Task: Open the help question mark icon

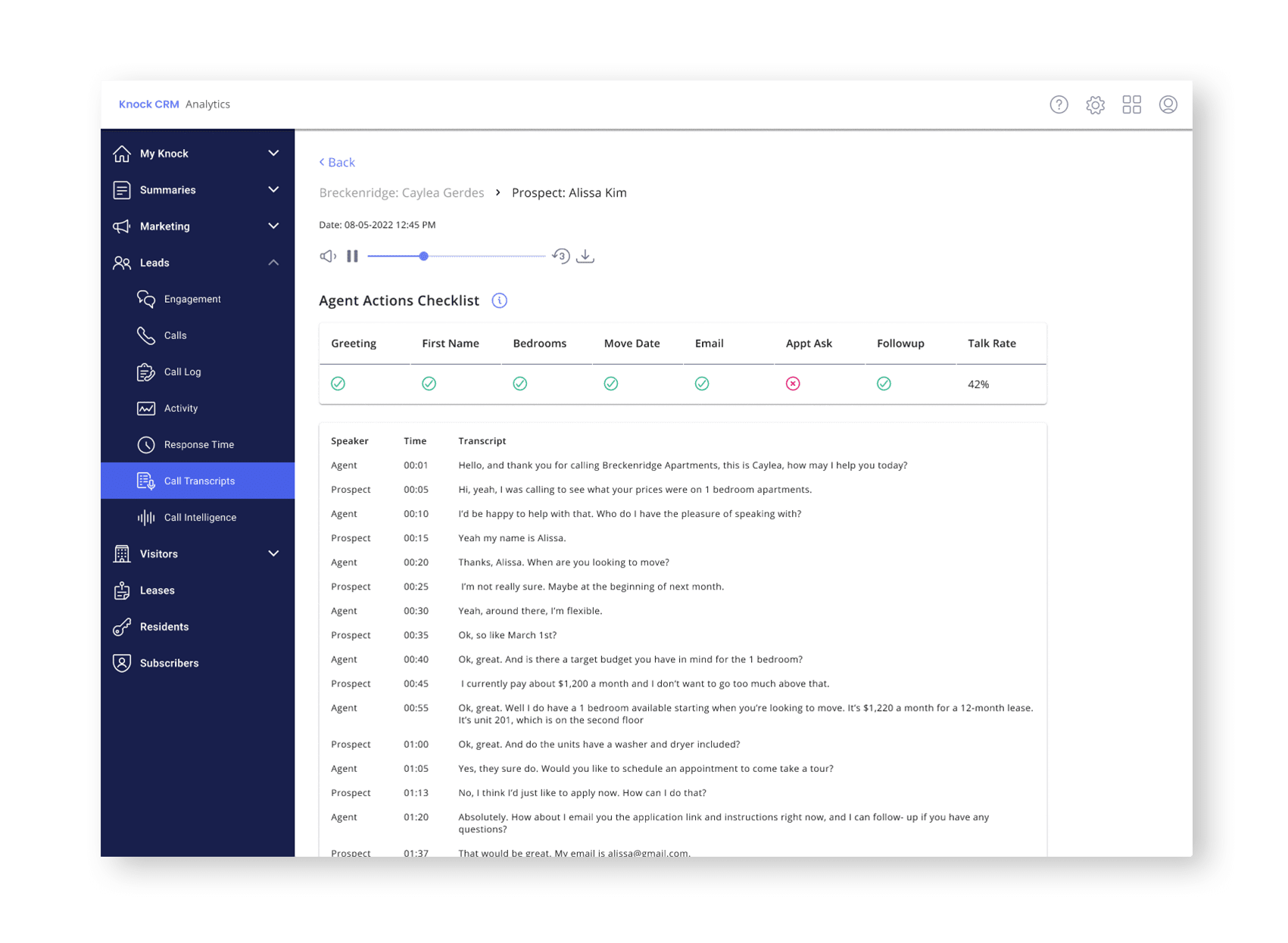Action: point(1059,104)
